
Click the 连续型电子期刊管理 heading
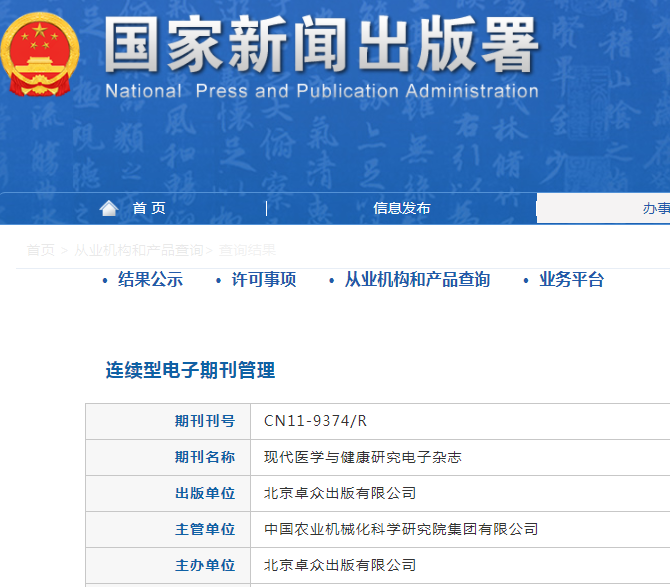(x=190, y=370)
